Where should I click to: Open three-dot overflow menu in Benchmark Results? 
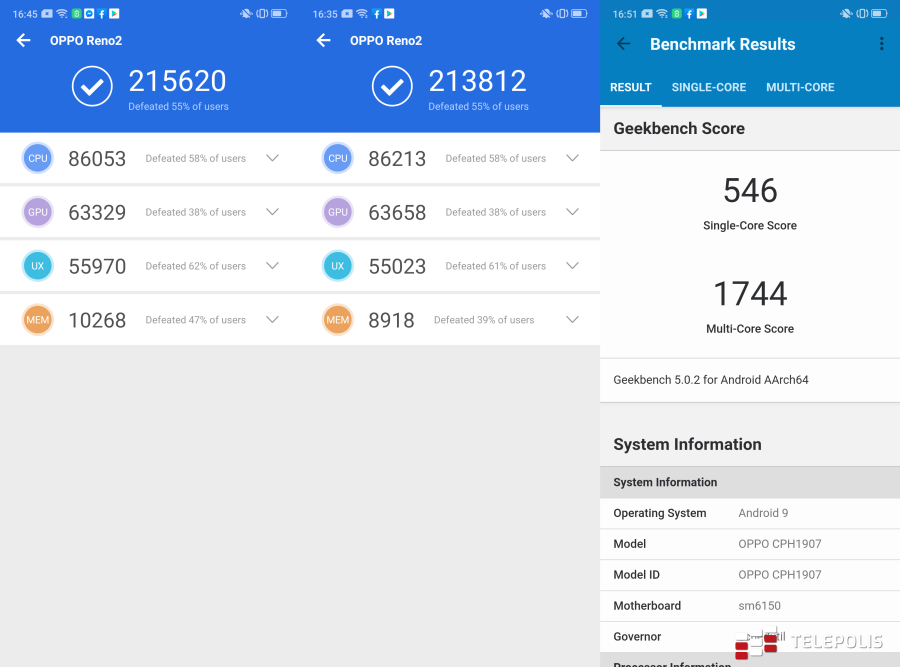click(x=881, y=44)
